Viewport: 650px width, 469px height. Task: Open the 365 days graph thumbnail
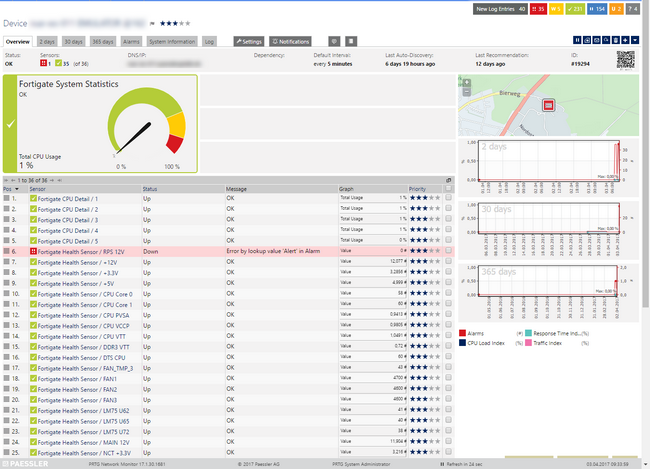coord(548,292)
